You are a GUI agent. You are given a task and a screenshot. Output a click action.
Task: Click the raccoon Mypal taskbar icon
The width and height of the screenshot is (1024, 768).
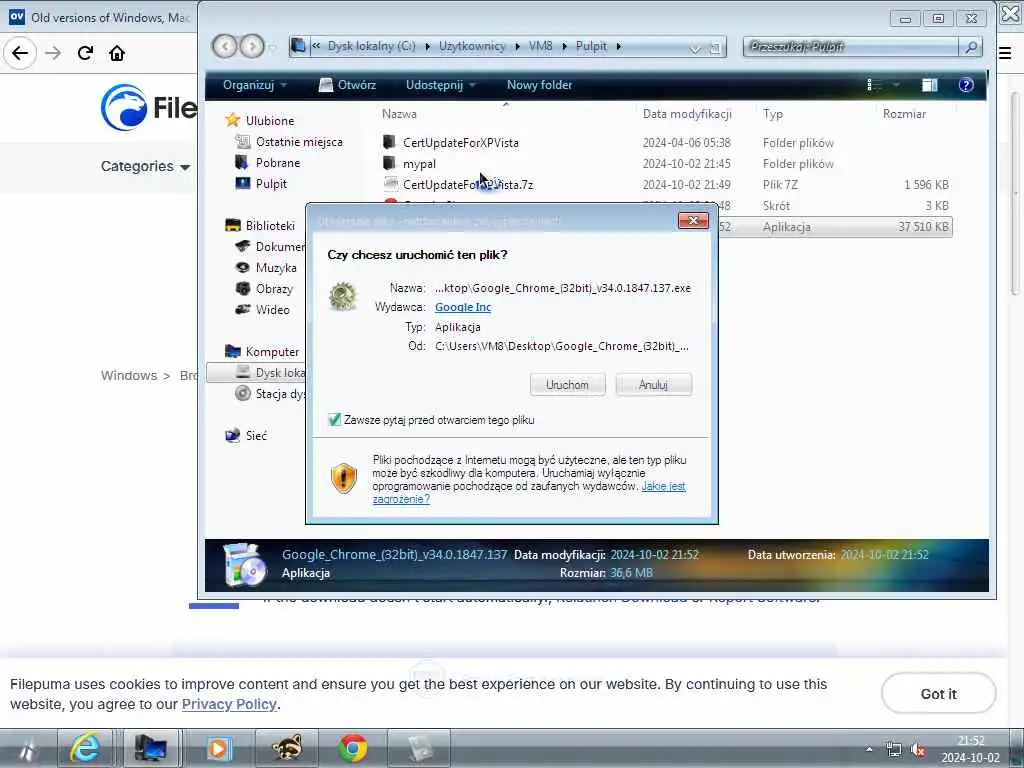287,748
